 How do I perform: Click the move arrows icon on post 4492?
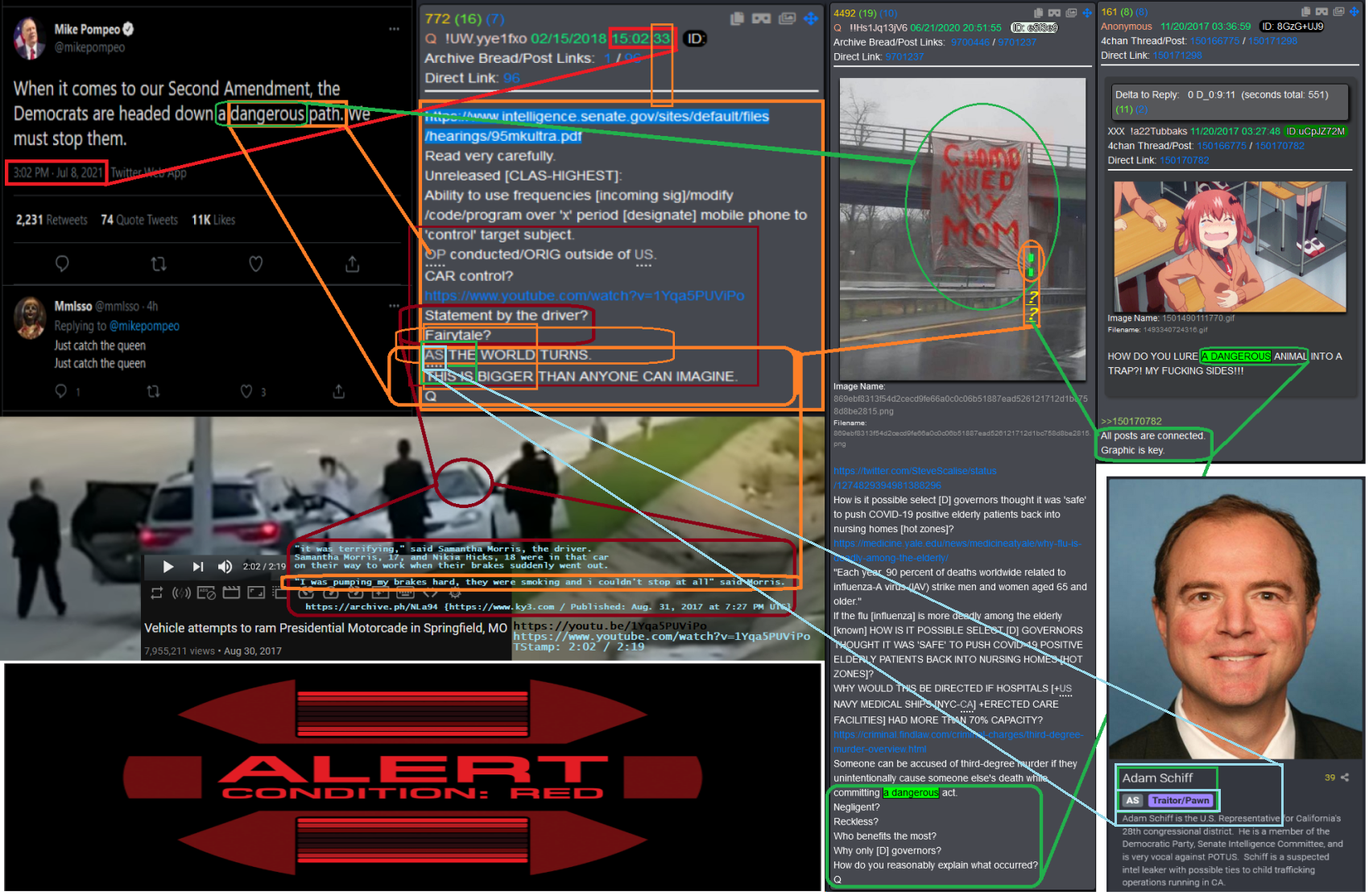(x=1087, y=13)
